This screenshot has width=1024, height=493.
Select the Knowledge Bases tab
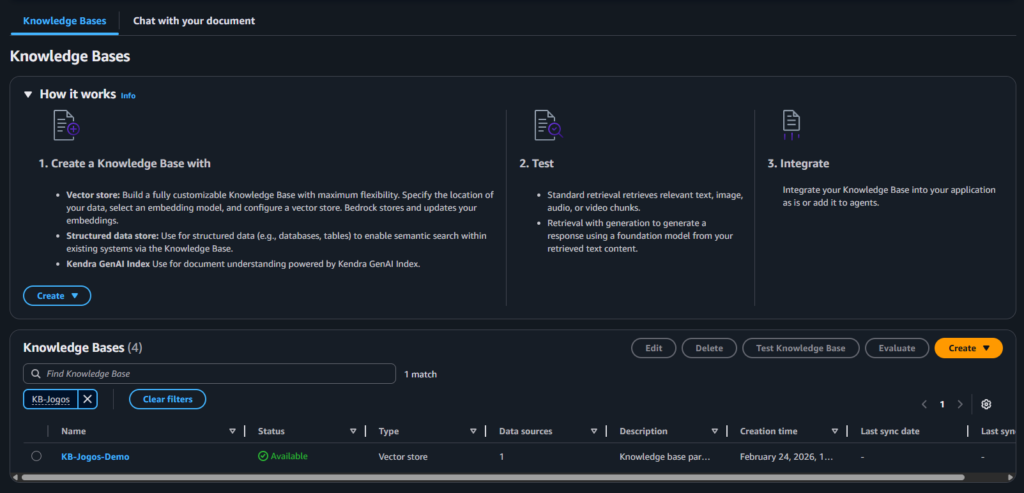coord(65,20)
